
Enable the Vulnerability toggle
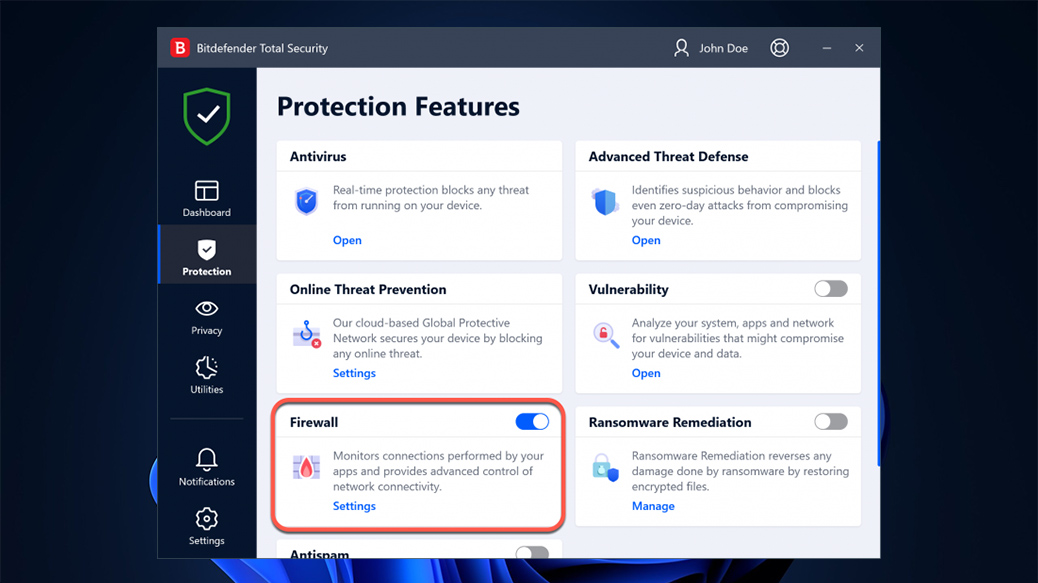click(830, 289)
